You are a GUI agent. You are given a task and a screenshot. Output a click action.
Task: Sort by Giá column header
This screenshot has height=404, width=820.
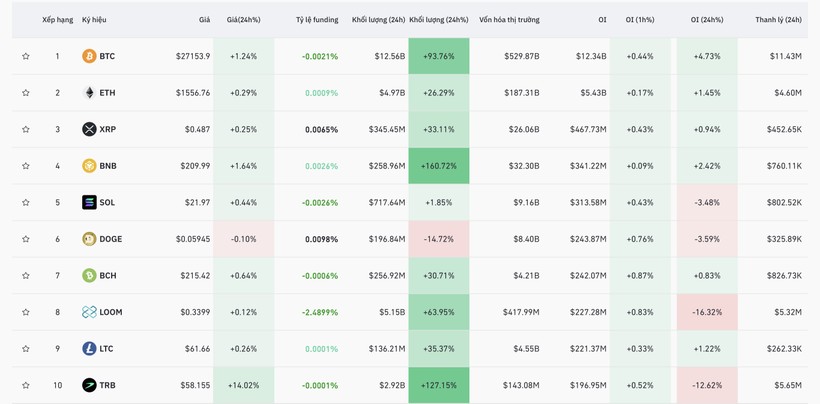tap(204, 20)
